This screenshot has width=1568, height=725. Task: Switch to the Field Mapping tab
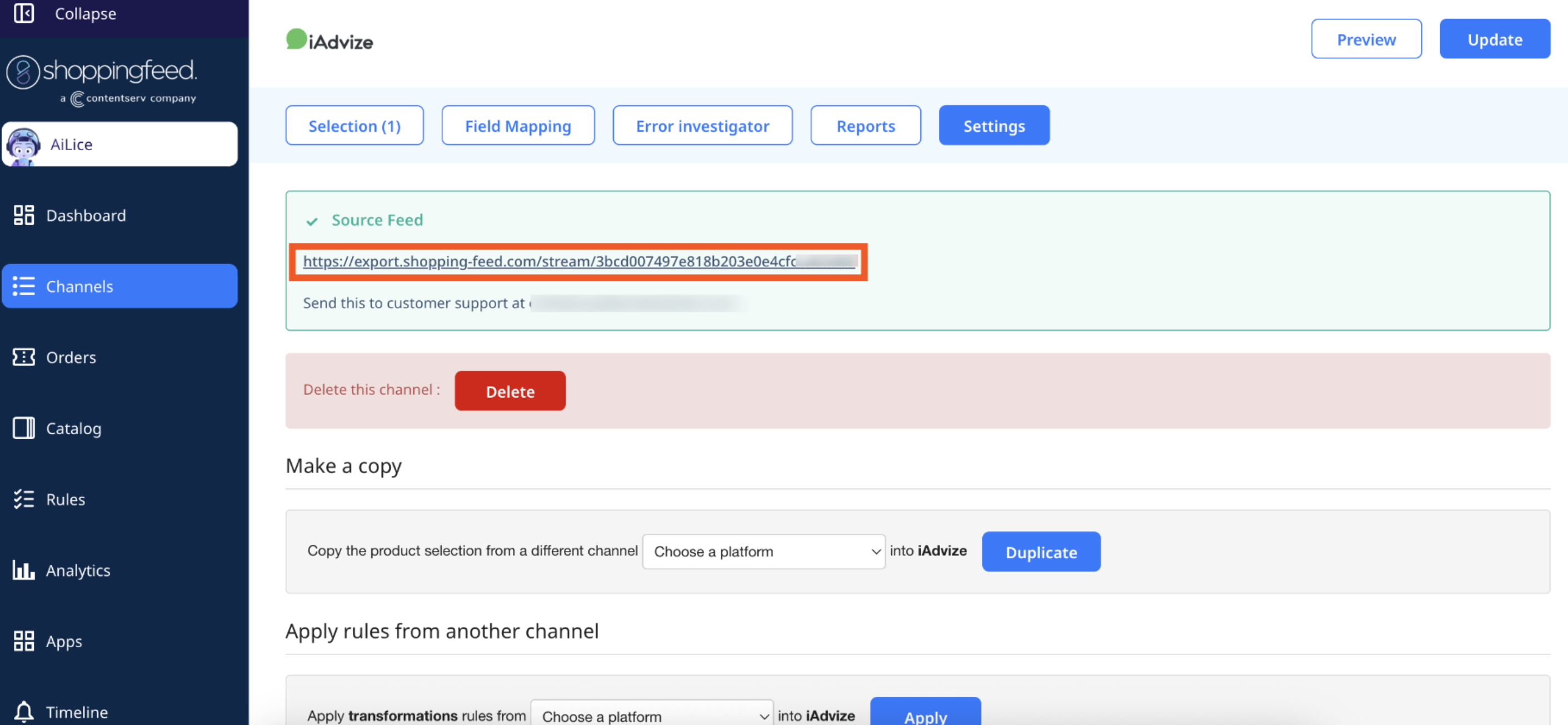pyautogui.click(x=518, y=126)
